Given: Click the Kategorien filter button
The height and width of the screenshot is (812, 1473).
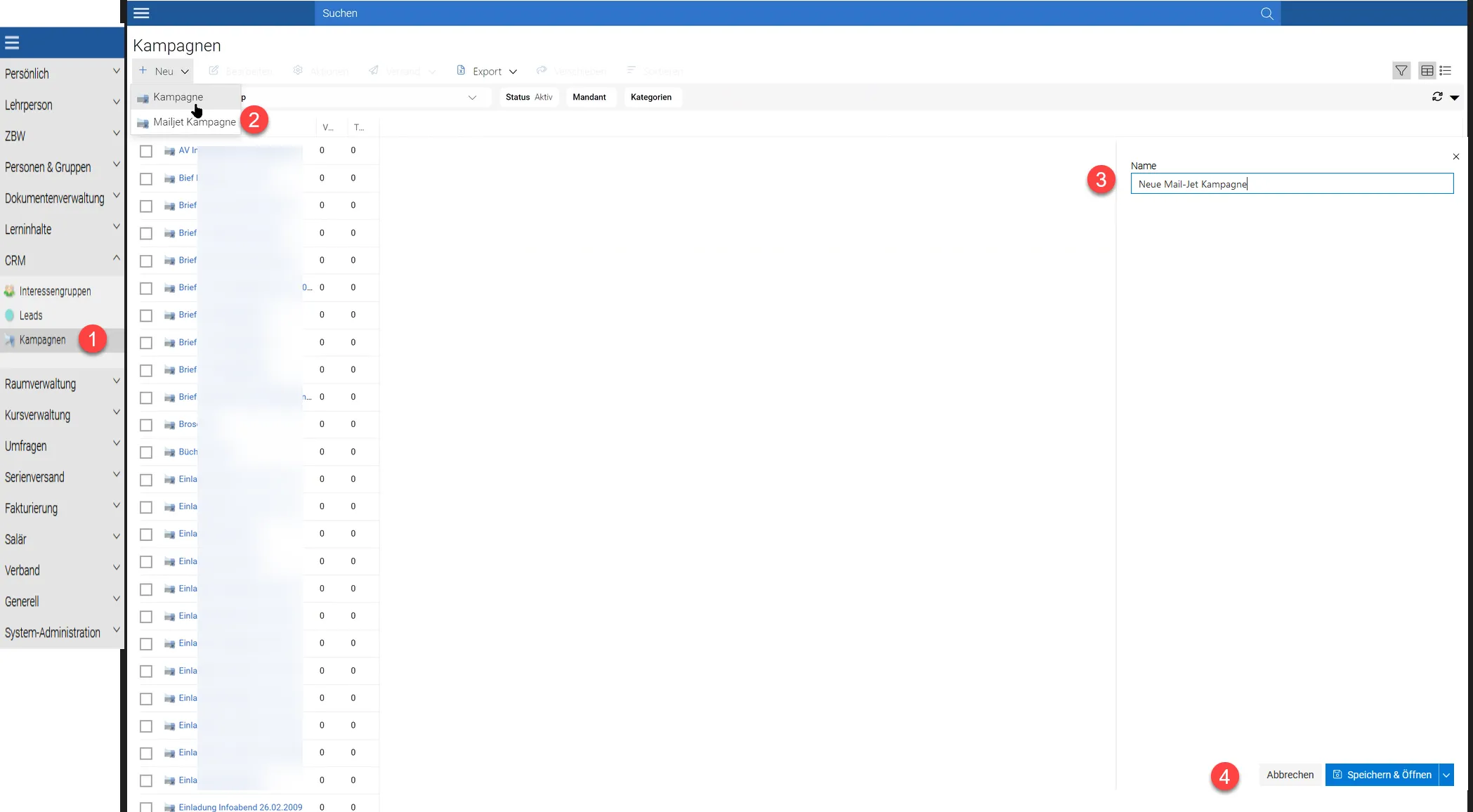Looking at the screenshot, I should tap(651, 97).
